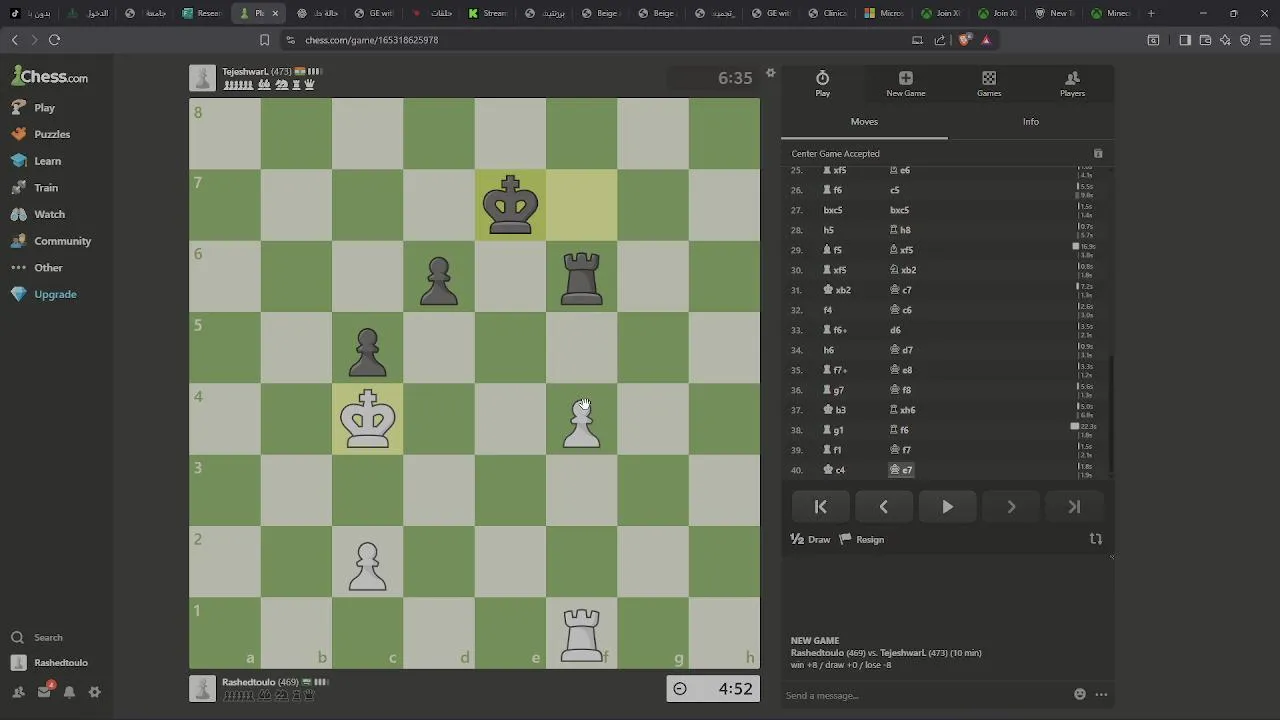Open the Community sidebar item
Image resolution: width=1280 pixels, height=720 pixels.
(51, 241)
